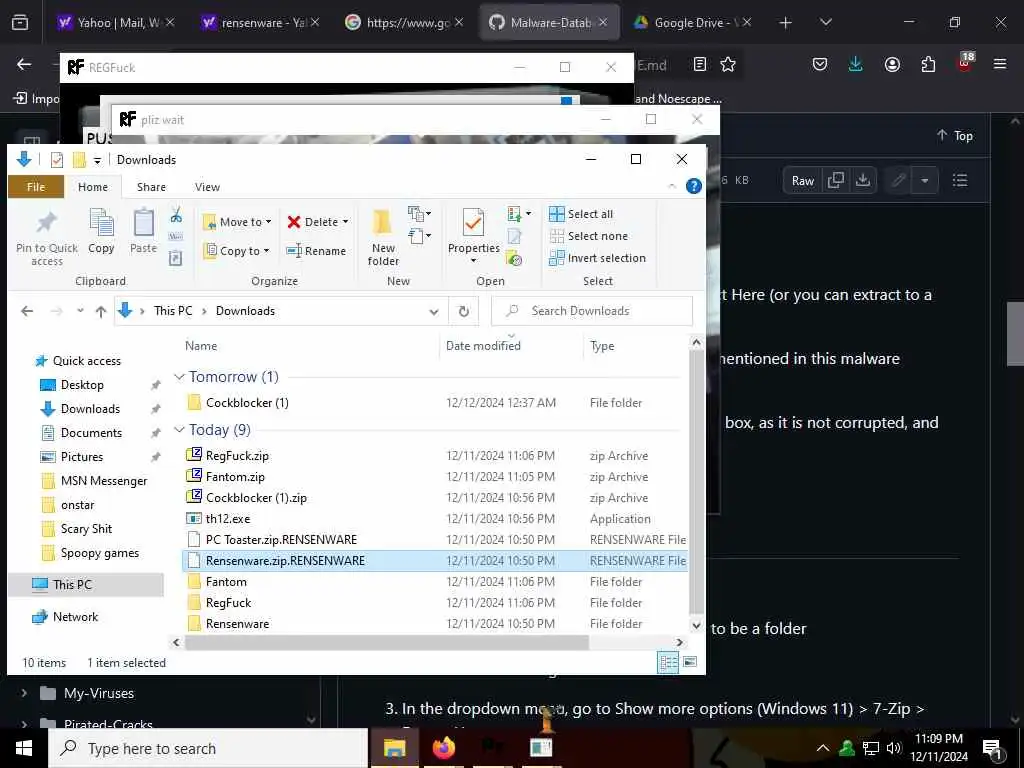Collapse the Explorer ribbon chevron
Viewport: 1024px width, 768px height.
672,187
